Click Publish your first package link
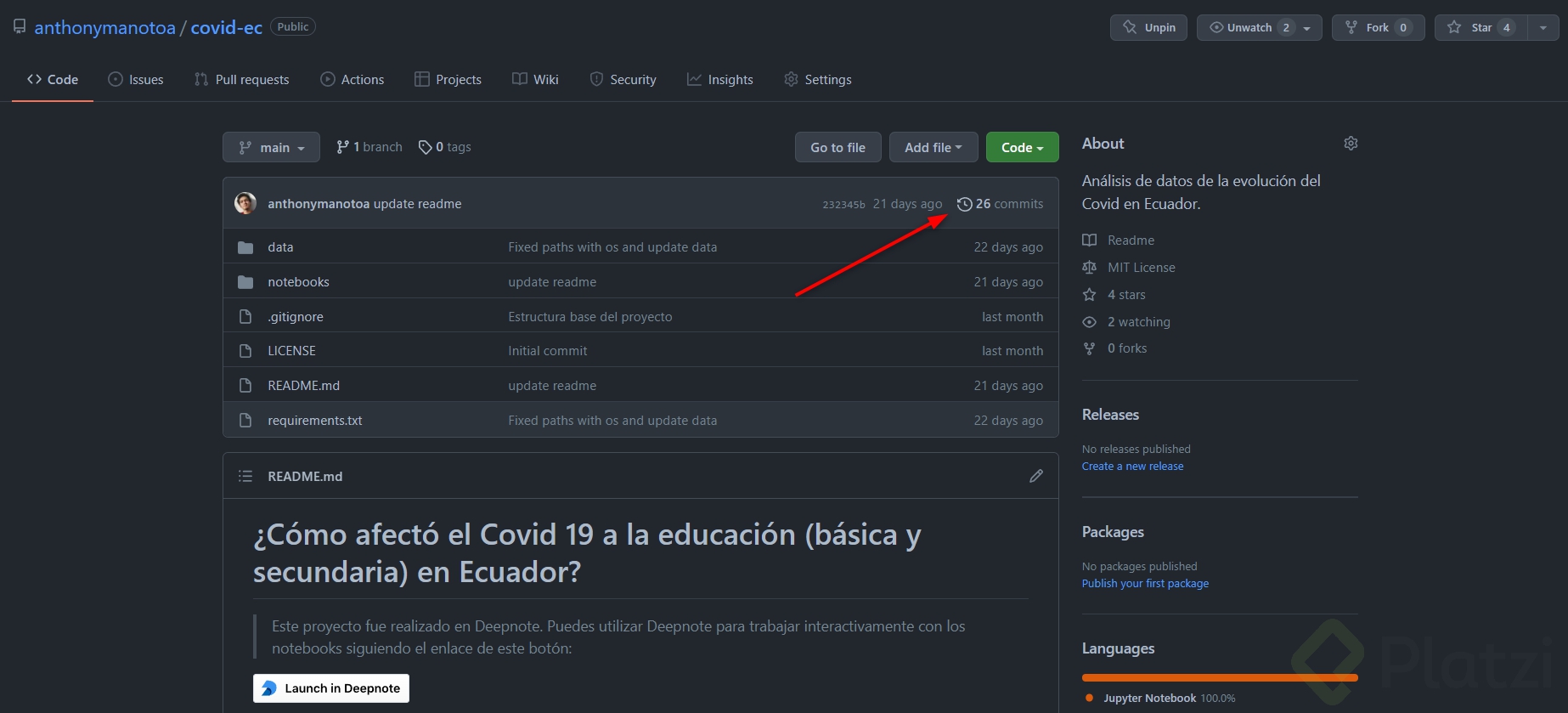This screenshot has height=713, width=1568. pyautogui.click(x=1145, y=584)
